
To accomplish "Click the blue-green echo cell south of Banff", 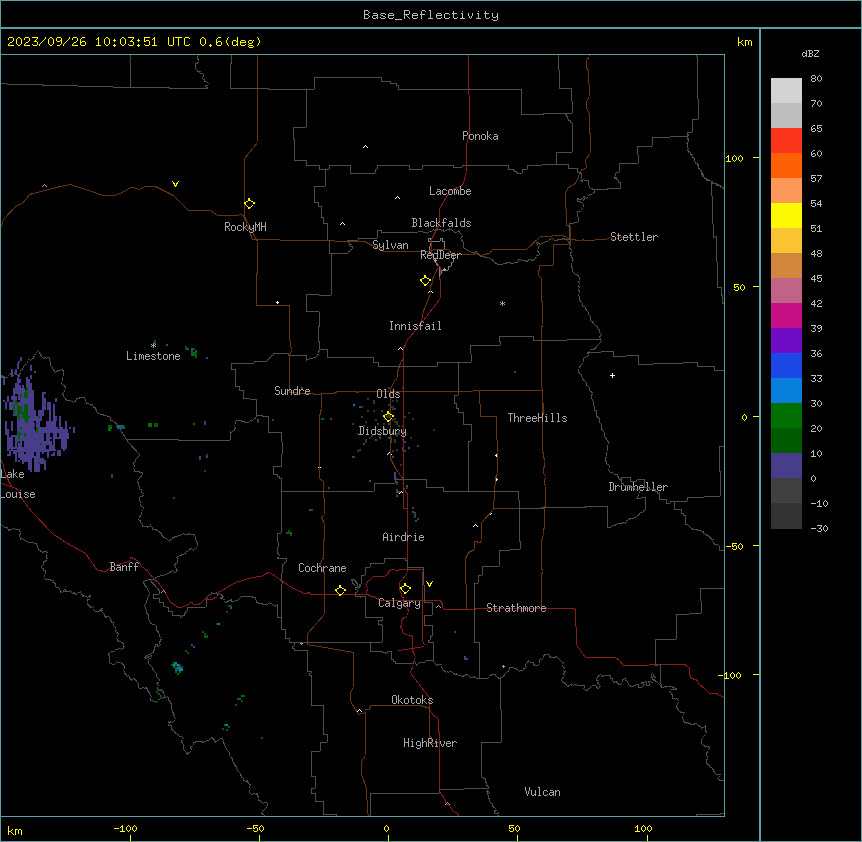I will pos(177,668).
